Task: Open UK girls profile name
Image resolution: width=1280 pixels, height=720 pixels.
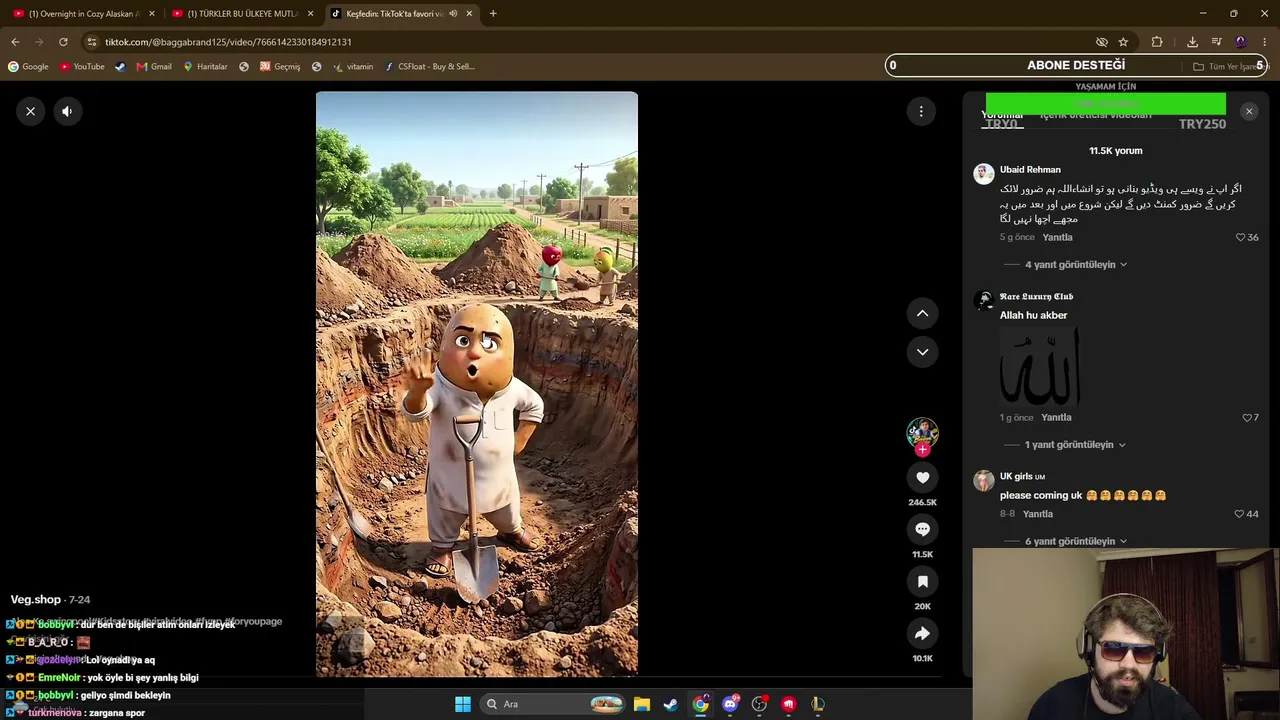Action: coord(1016,476)
